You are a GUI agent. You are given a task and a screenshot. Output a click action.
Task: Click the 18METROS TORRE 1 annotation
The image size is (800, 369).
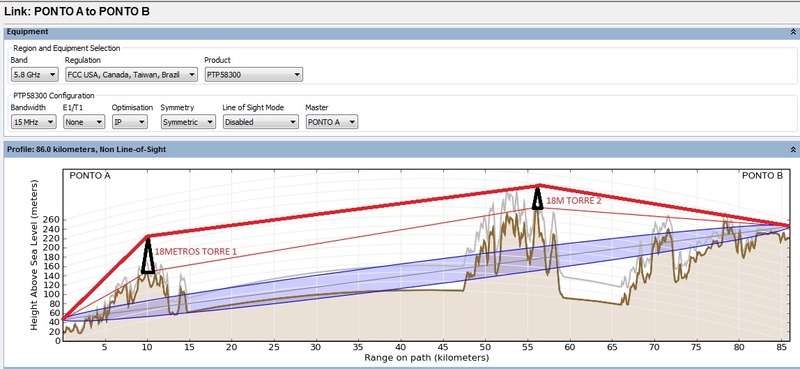[195, 252]
